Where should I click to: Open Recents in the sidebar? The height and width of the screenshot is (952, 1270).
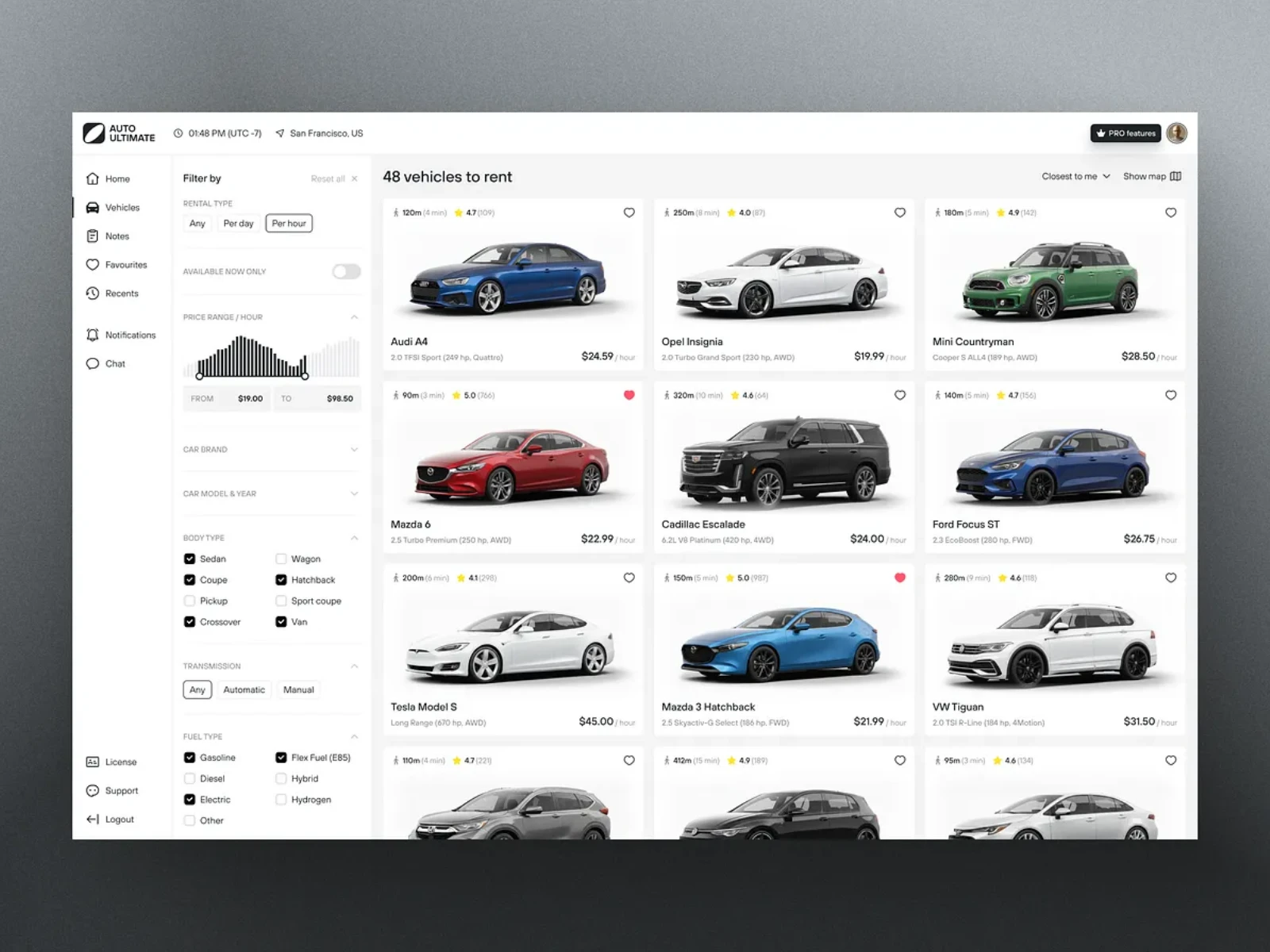(112, 293)
